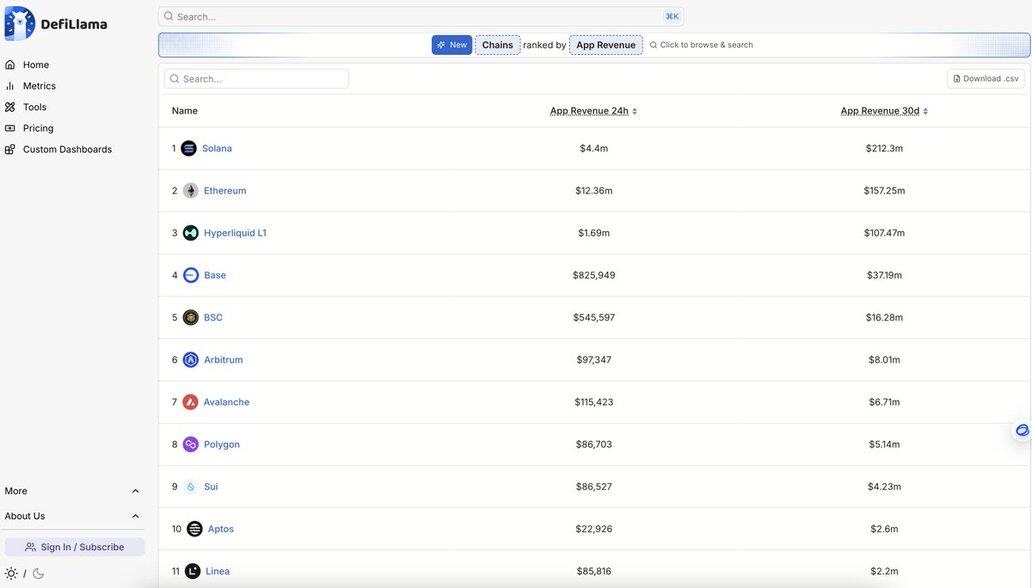This screenshot has height=588, width=1032.
Task: Click the Home icon in sidebar
Action: (x=10, y=65)
